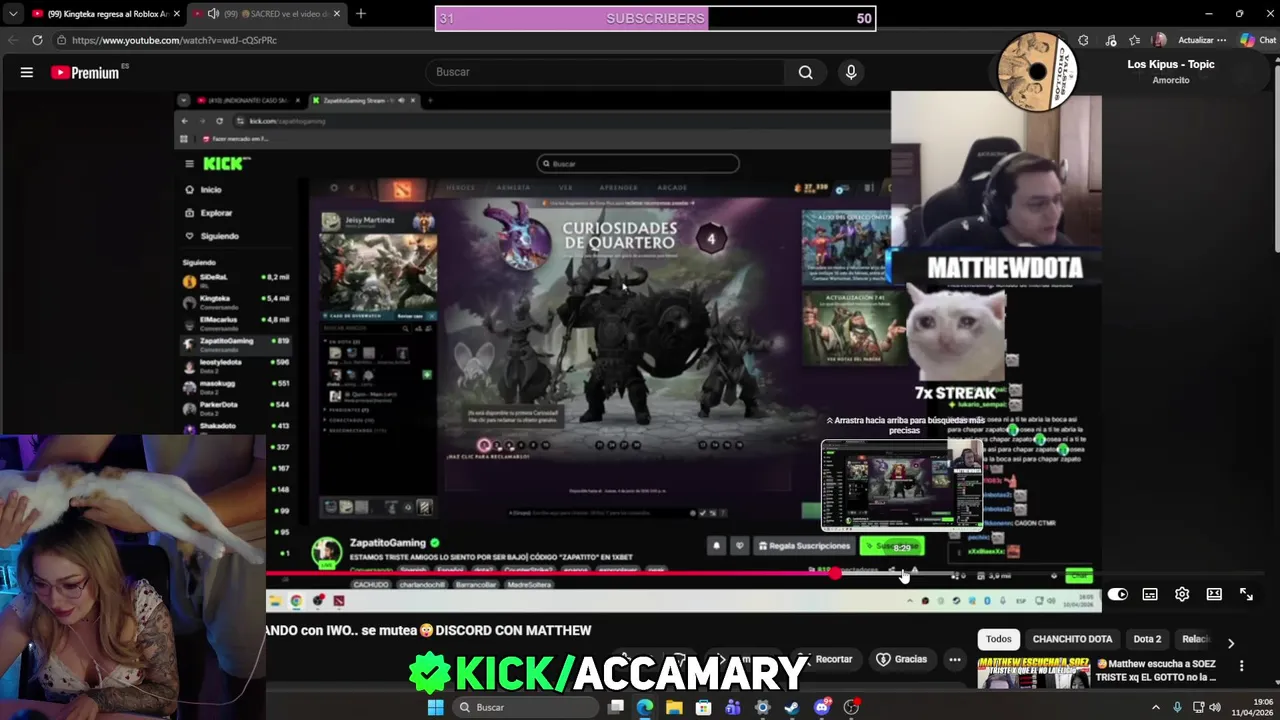Open the YouTube guide hamburger menu

[27, 72]
